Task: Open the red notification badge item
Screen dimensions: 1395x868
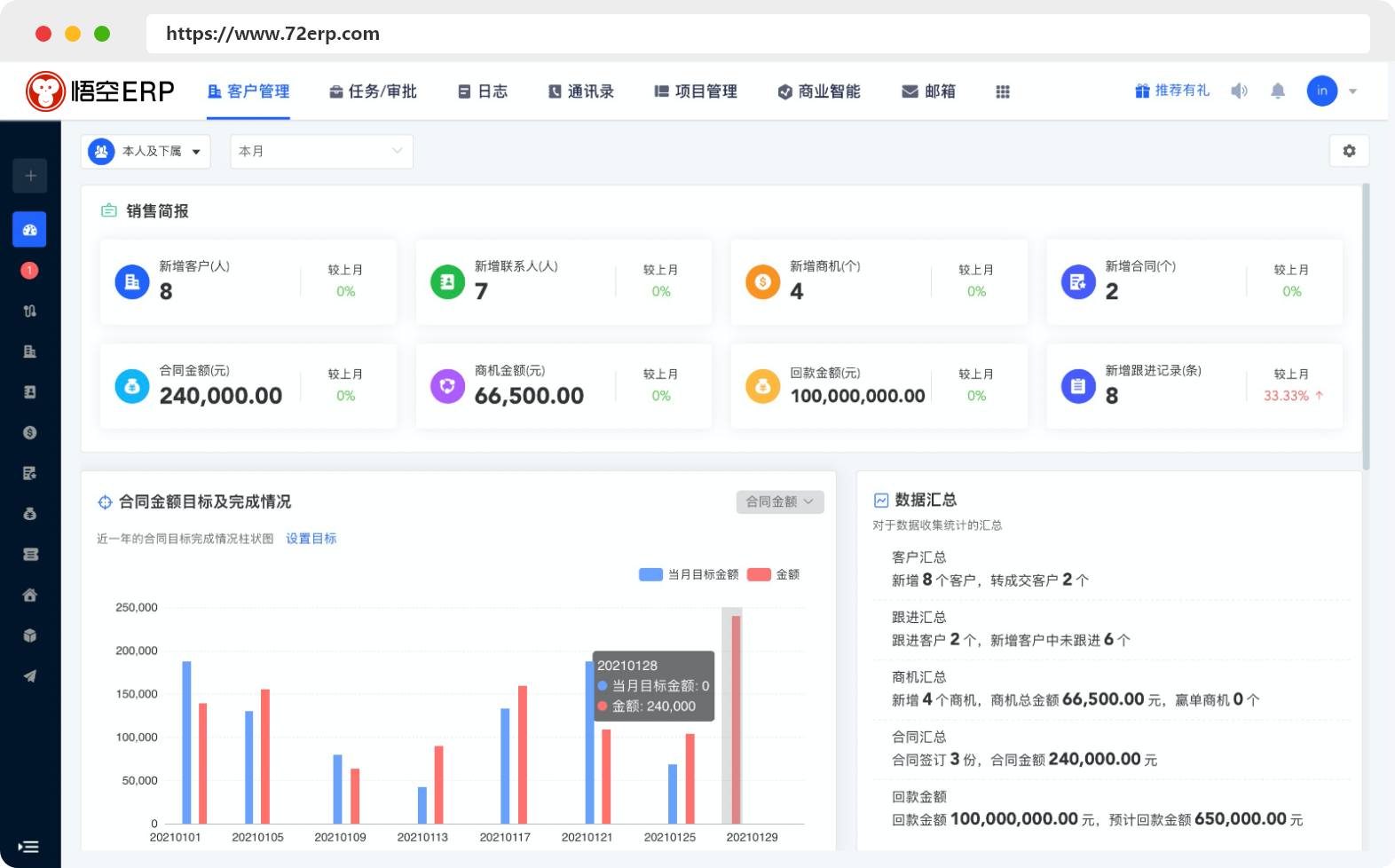Action: [x=29, y=271]
